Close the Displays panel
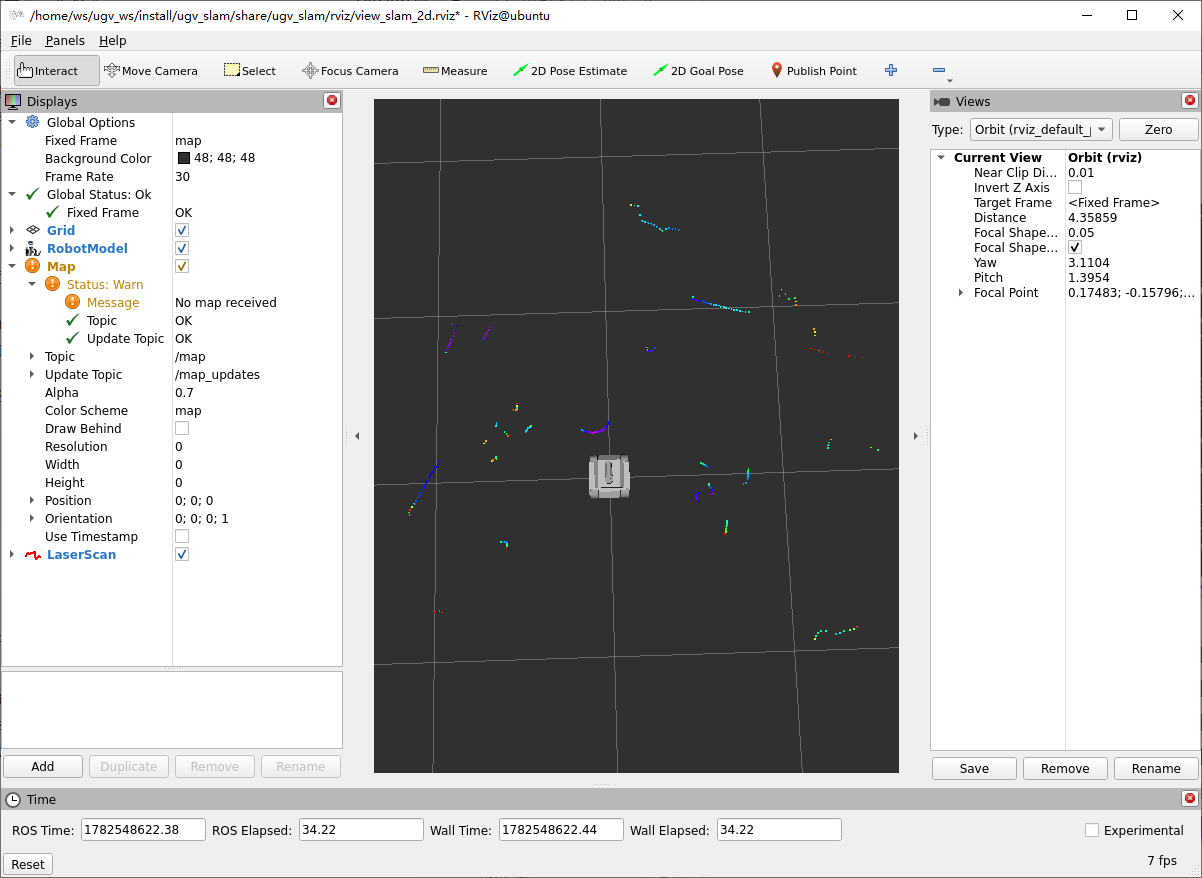1202x878 pixels. point(332,100)
